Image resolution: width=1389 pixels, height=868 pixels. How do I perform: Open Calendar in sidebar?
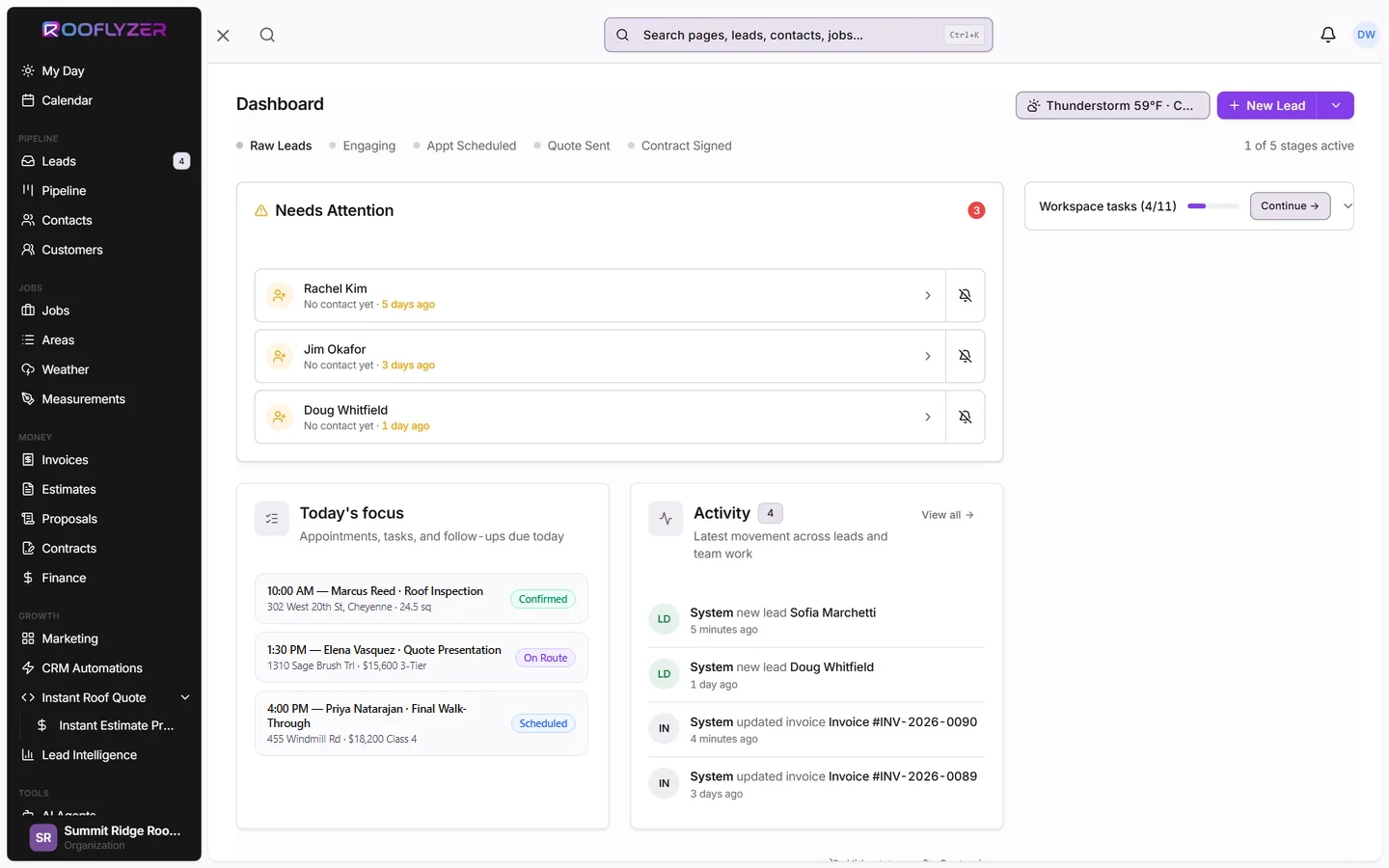[x=104, y=100]
